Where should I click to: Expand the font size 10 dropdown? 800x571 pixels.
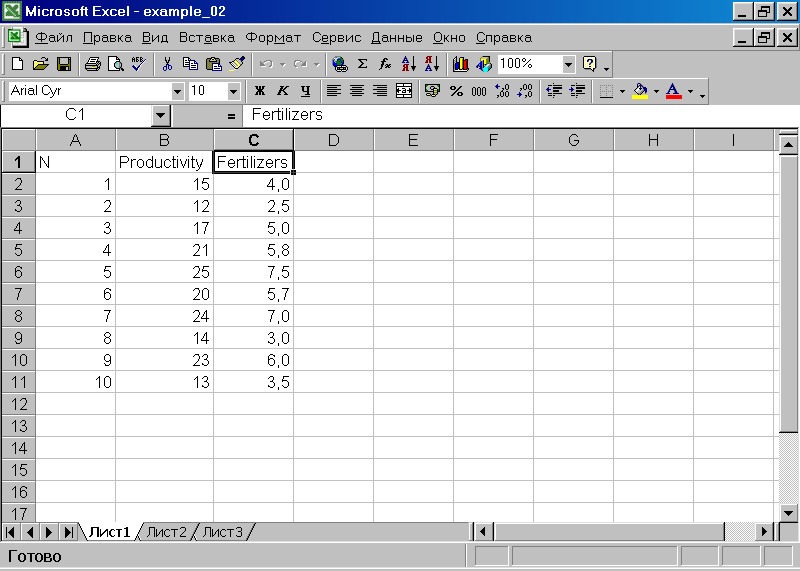point(234,91)
